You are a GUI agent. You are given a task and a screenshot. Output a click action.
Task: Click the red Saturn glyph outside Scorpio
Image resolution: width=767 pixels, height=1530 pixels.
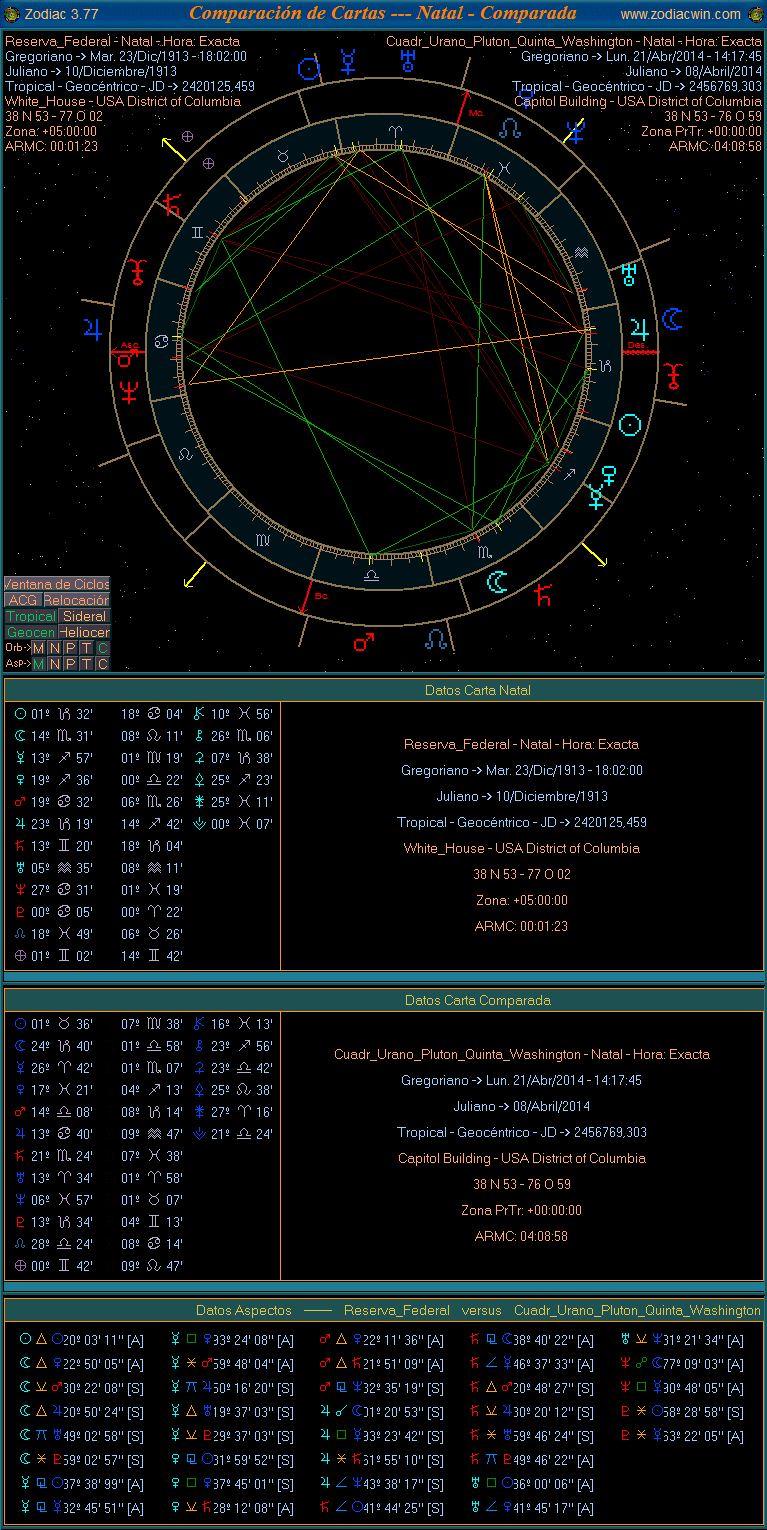(542, 596)
